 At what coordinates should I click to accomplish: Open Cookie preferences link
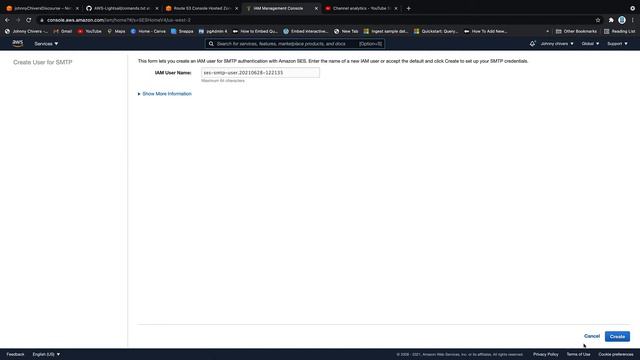click(616, 354)
